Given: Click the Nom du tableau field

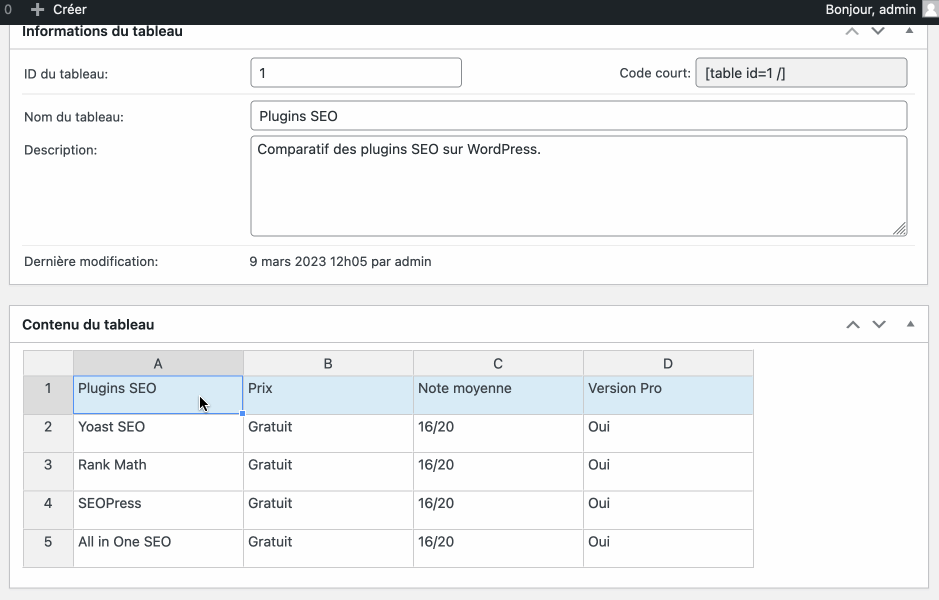Looking at the screenshot, I should pos(578,116).
